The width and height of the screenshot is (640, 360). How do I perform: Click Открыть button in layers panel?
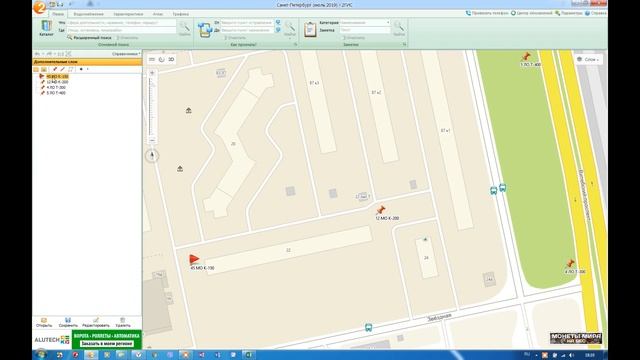44,322
